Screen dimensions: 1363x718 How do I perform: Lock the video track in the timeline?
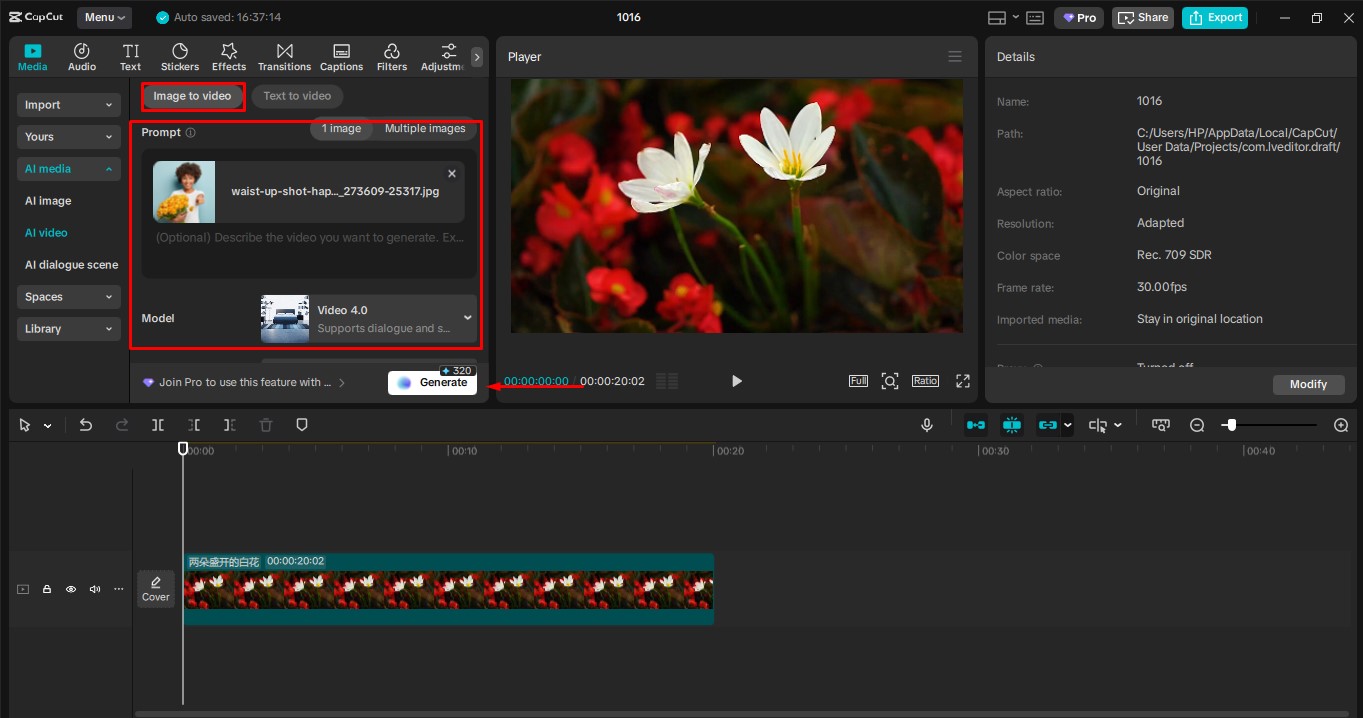pyautogui.click(x=46, y=589)
